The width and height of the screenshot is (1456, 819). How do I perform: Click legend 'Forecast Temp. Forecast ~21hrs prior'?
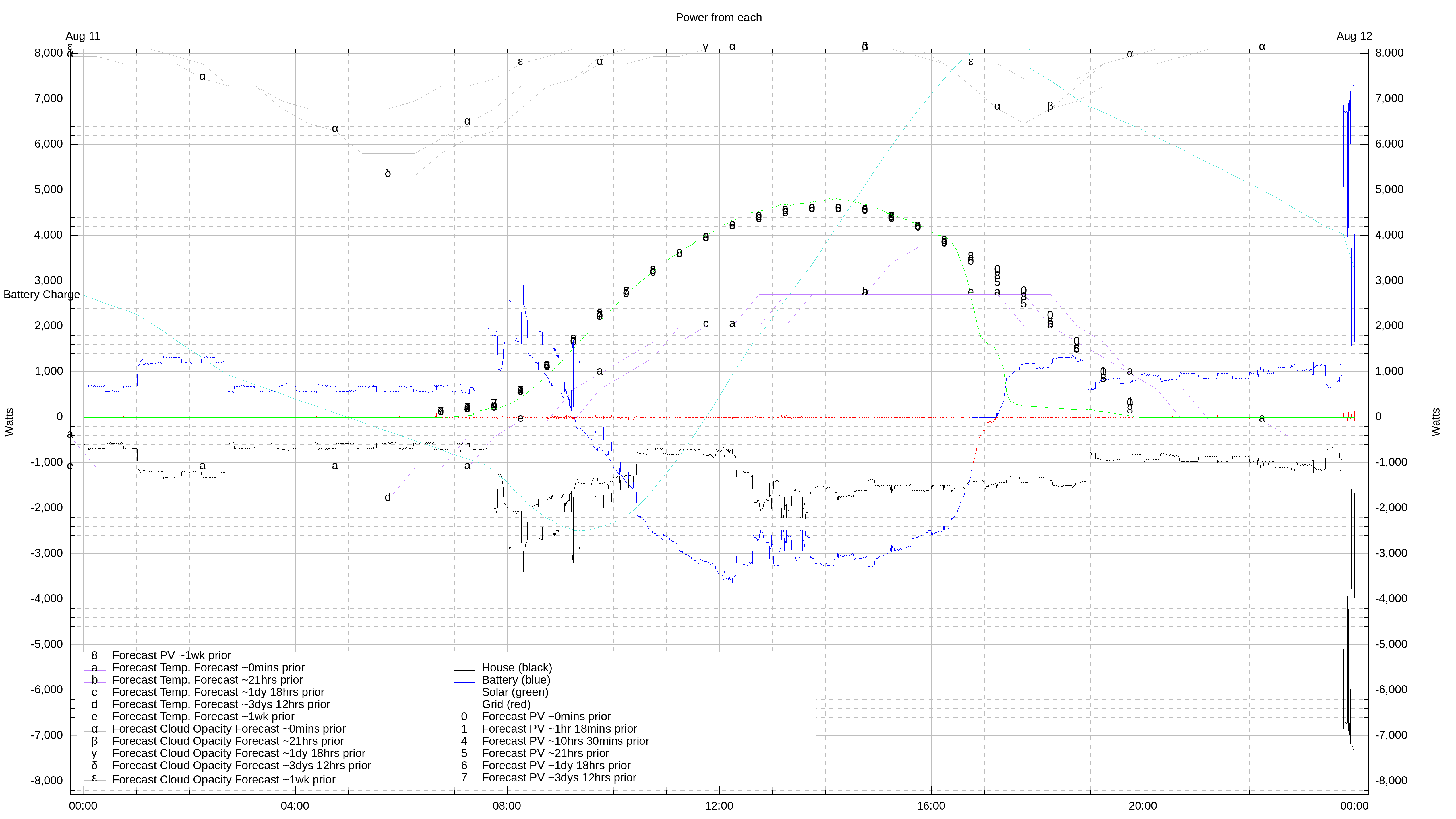[207, 680]
